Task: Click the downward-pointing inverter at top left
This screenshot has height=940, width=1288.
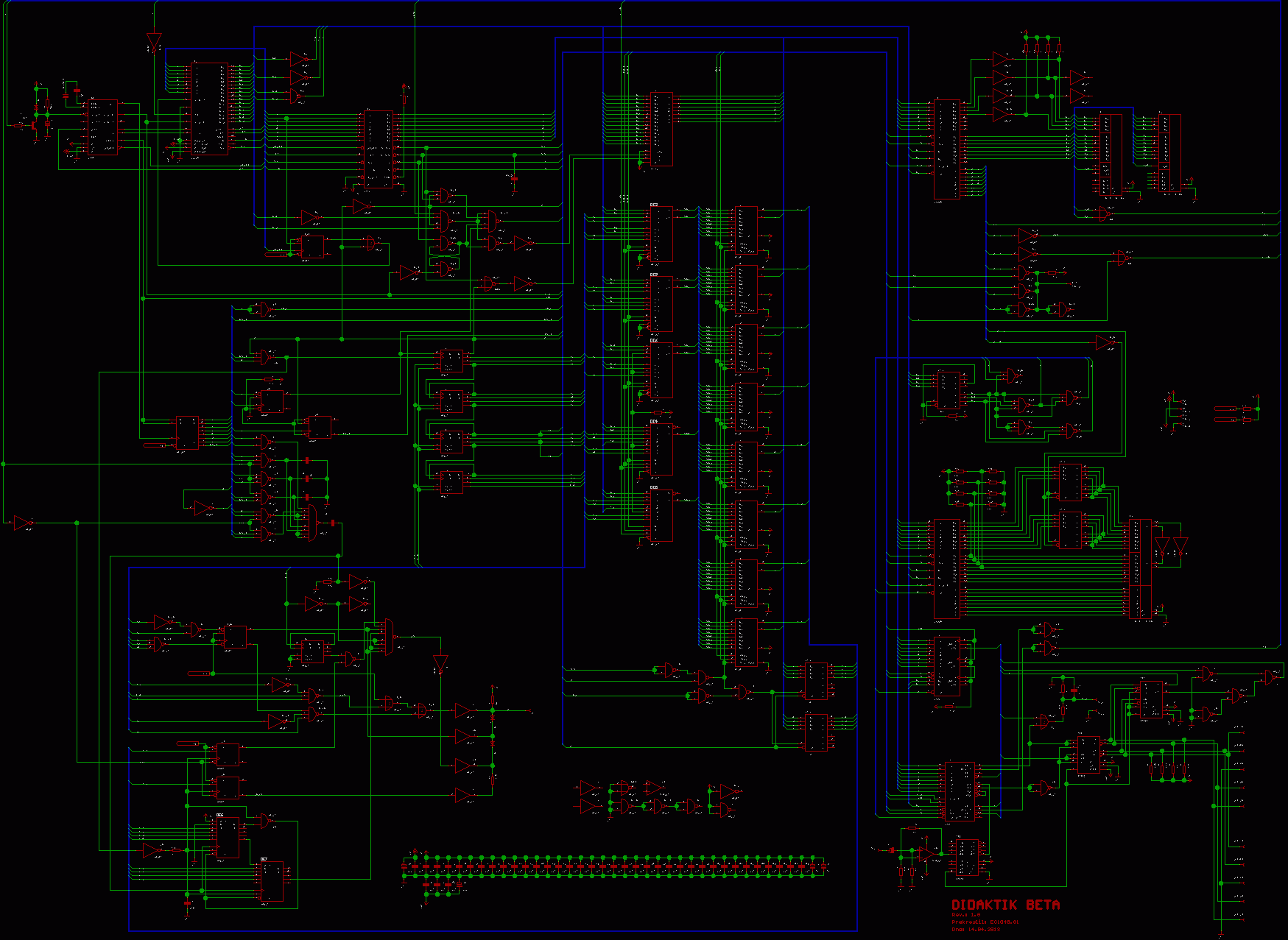Action: click(154, 40)
